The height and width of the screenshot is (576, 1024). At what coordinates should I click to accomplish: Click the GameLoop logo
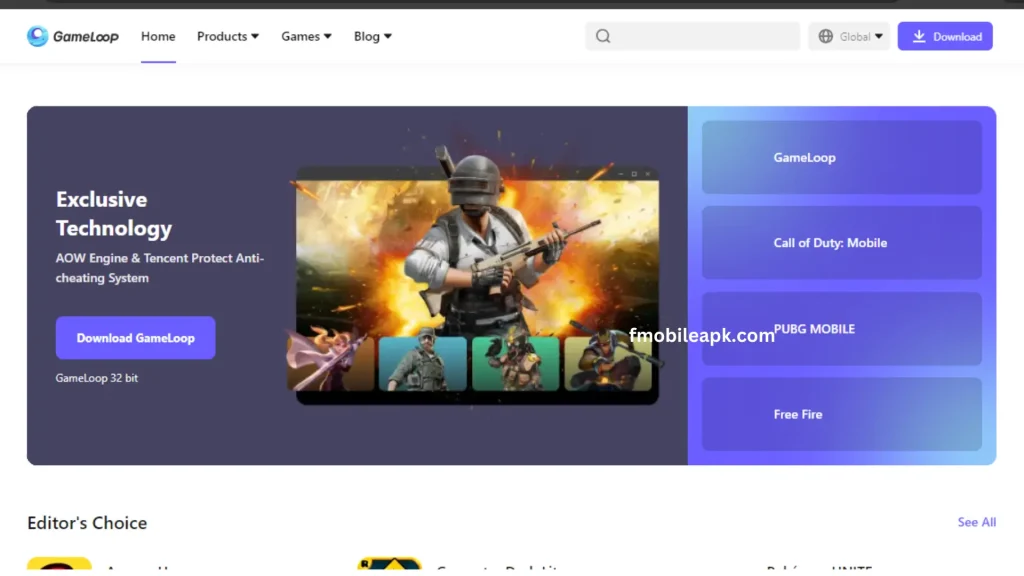[x=72, y=37]
